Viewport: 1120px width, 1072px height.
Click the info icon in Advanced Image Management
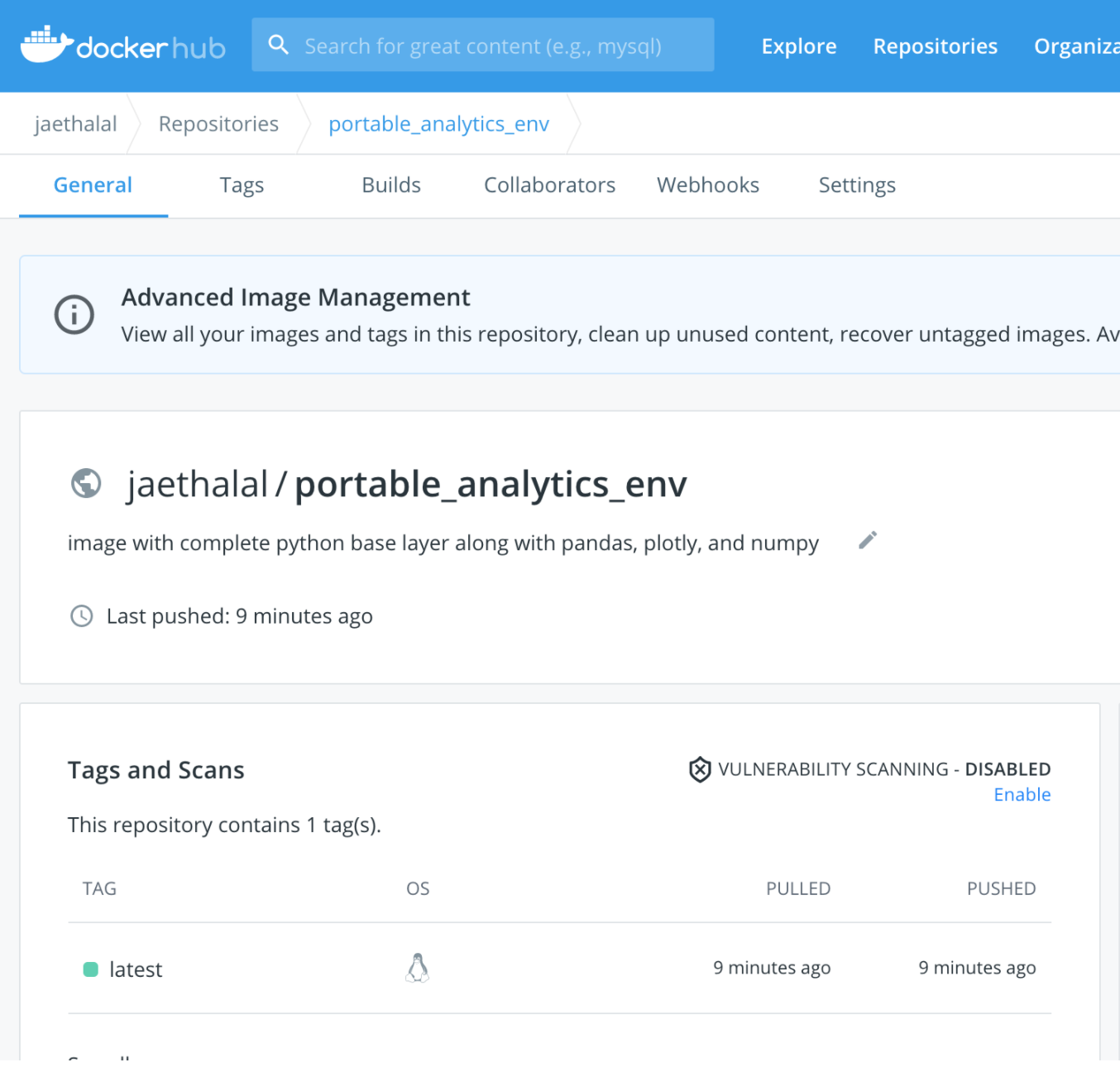click(x=74, y=314)
